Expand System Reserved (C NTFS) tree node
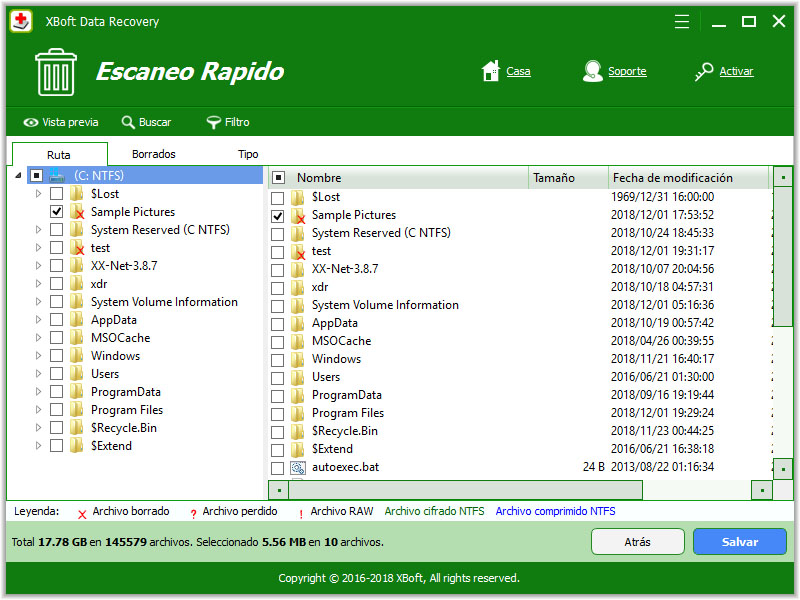This screenshot has width=800, height=600. [38, 230]
